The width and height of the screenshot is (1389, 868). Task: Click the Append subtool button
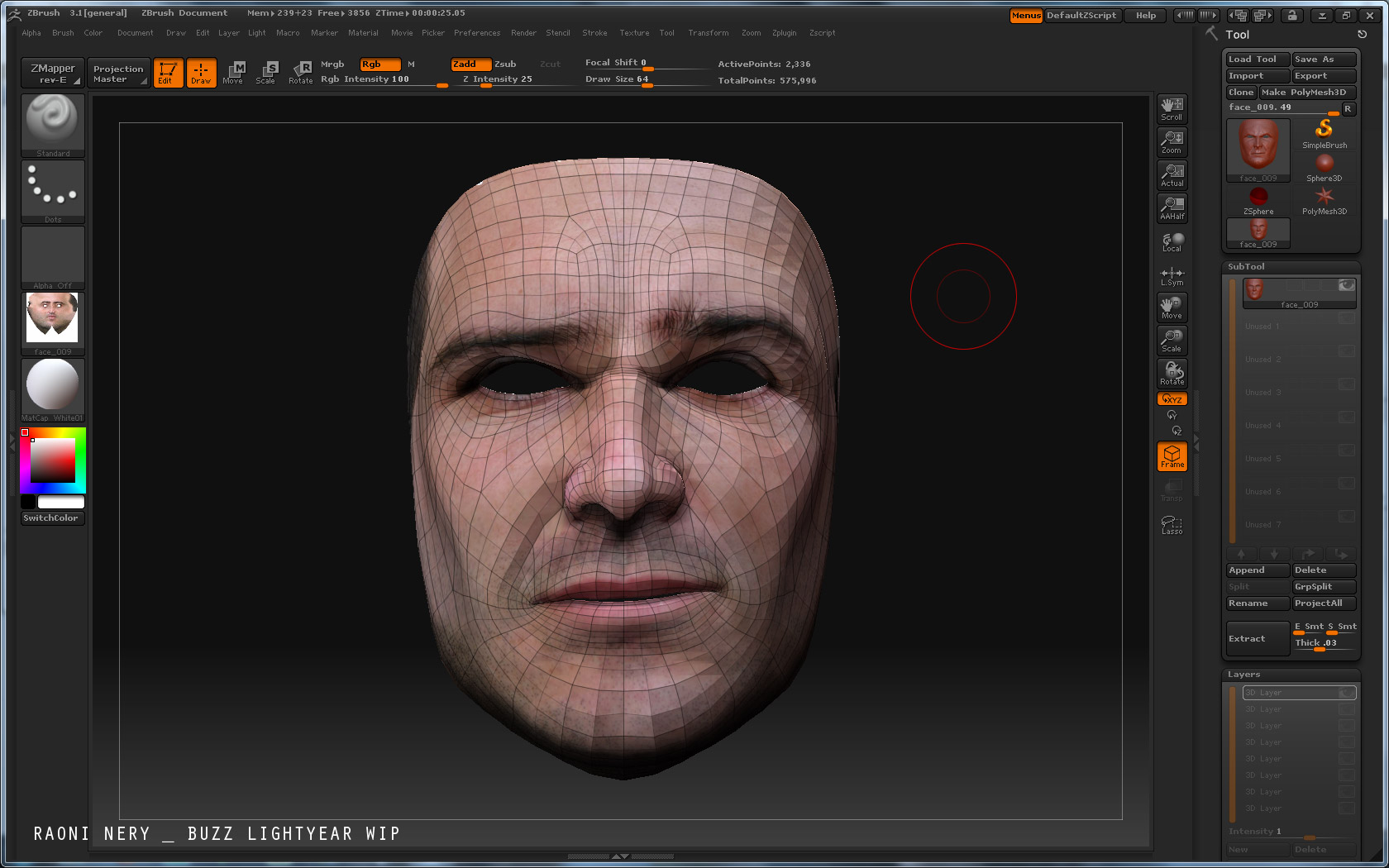(x=1258, y=570)
